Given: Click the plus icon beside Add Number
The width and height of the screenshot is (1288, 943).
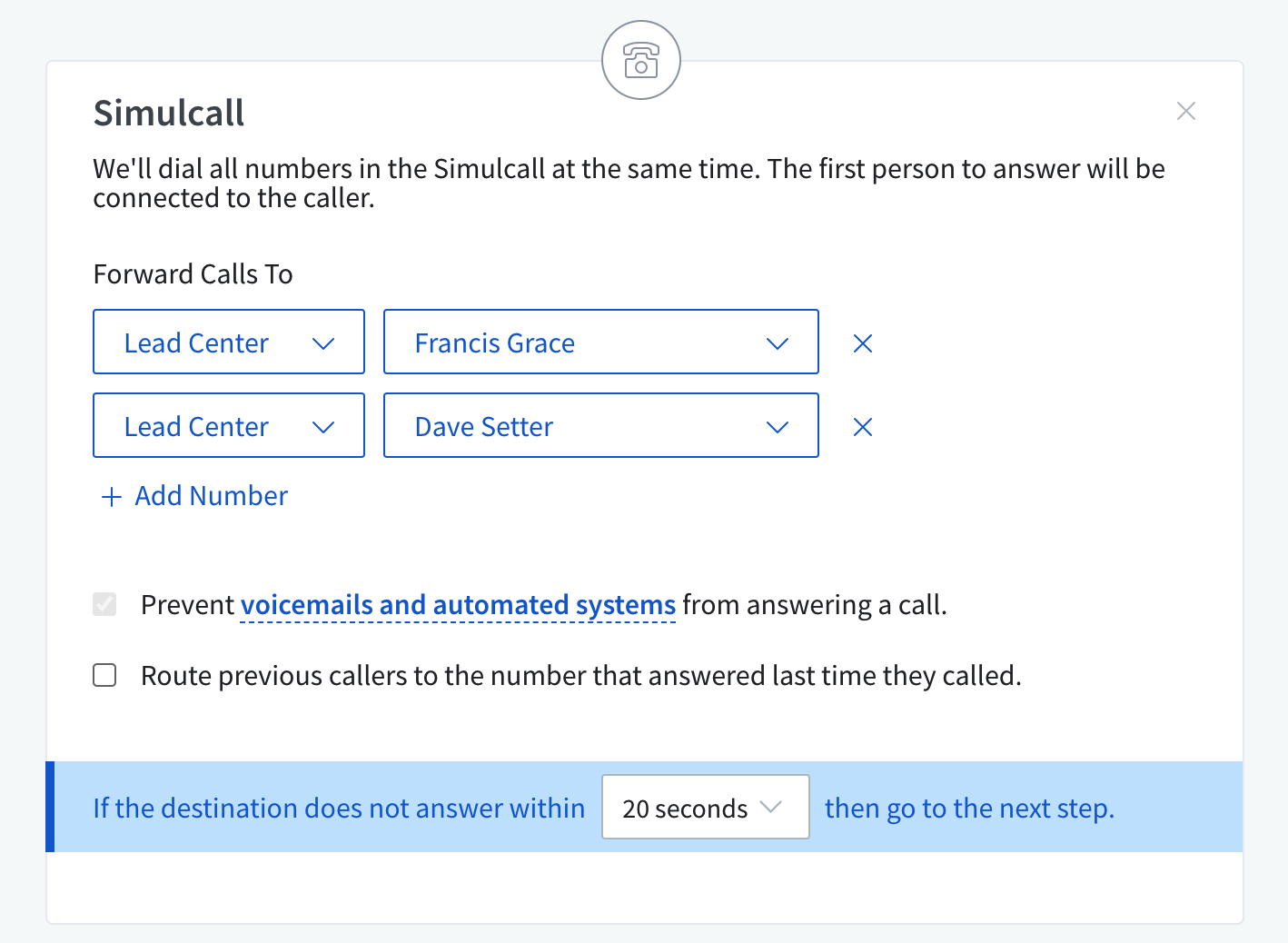Looking at the screenshot, I should point(111,497).
